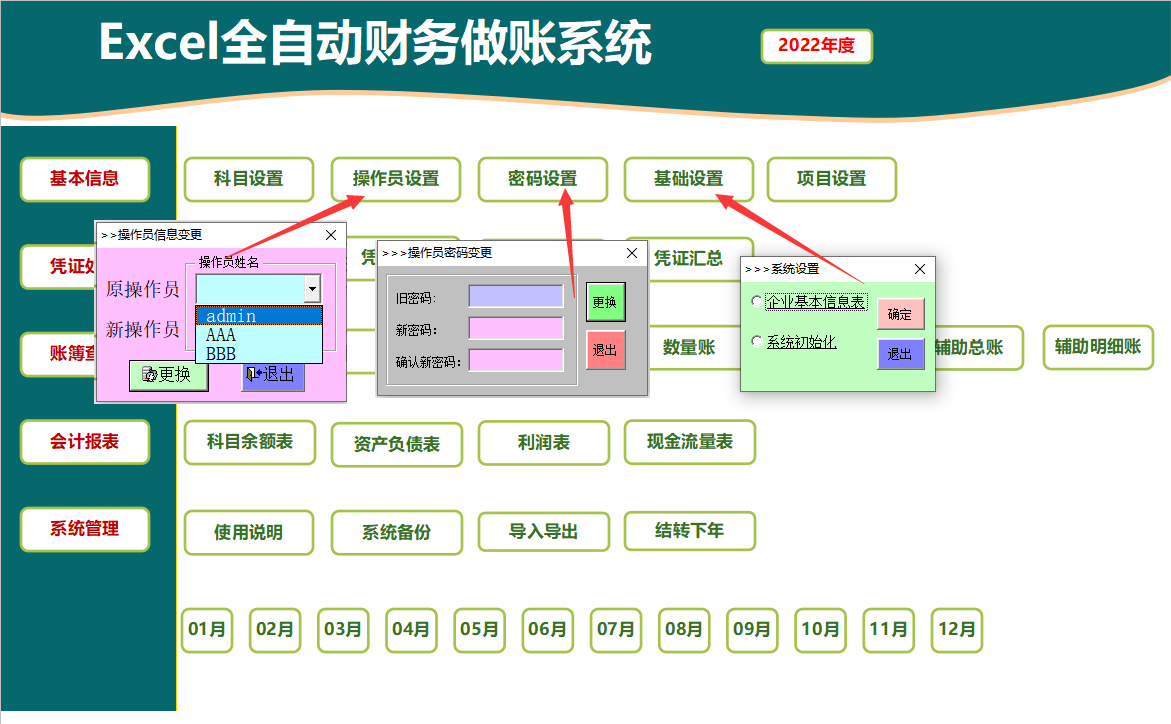
Task: Switch to the 会计报表 sidebar section
Action: [x=85, y=441]
